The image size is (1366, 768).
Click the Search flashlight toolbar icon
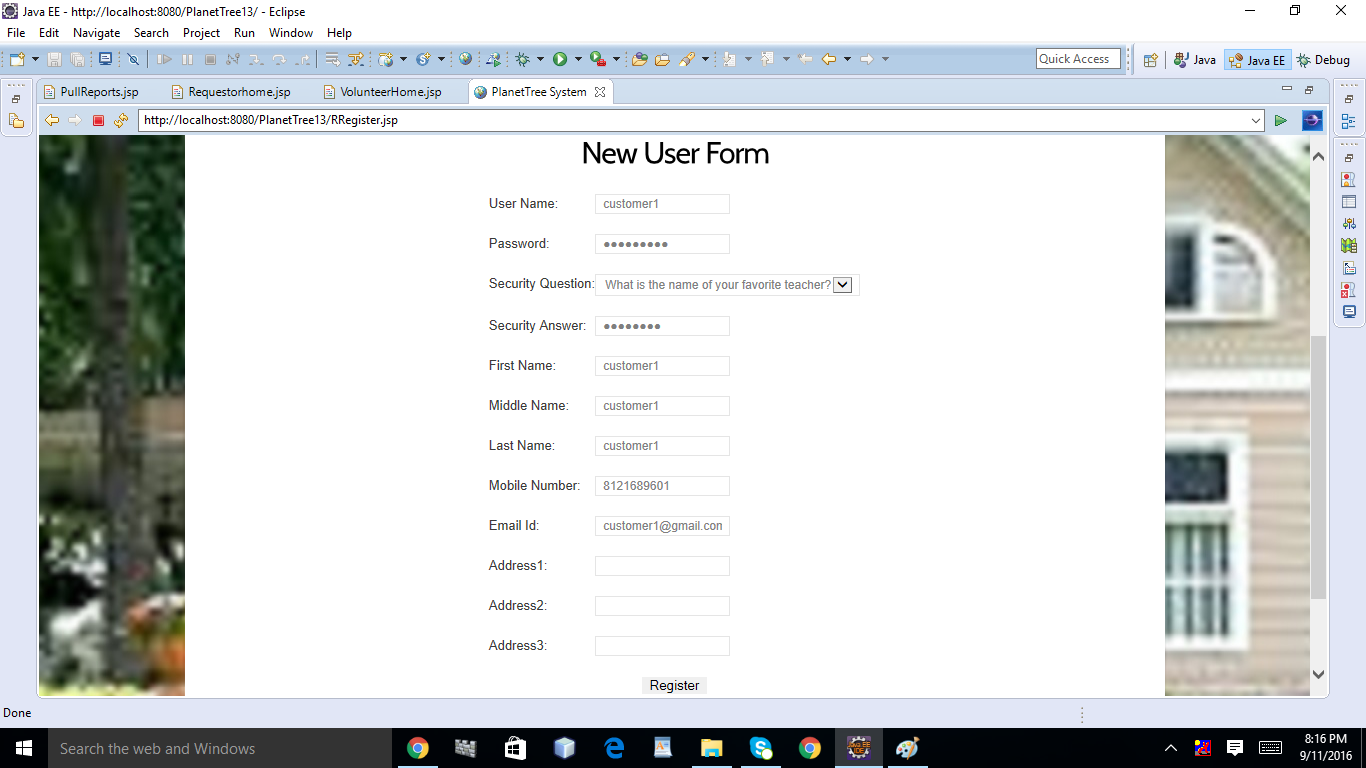(x=687, y=59)
